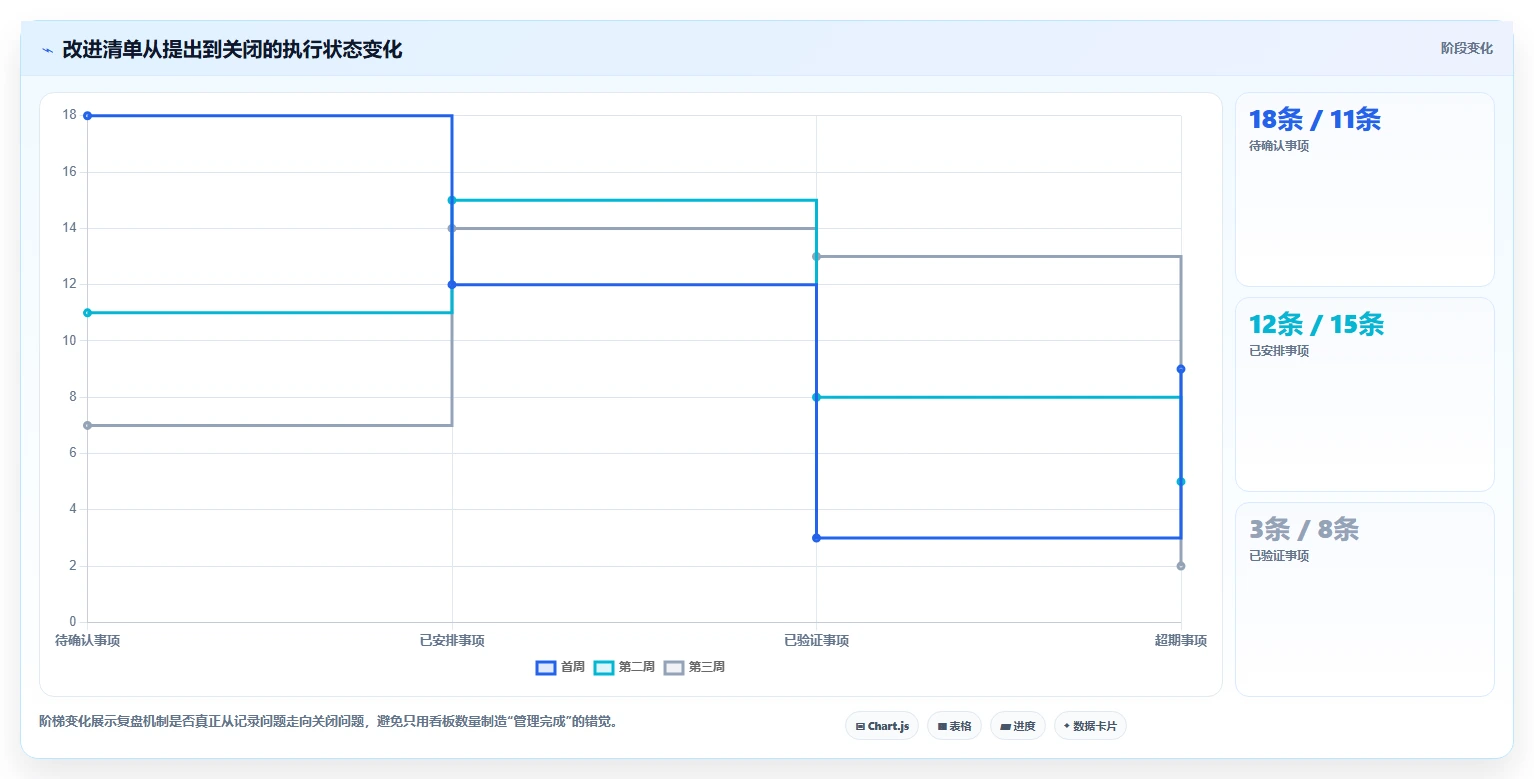Select the 第三周 point at 7 on 待确认事项
Screen dimensions: 1534x779
pyautogui.click(x=87, y=425)
